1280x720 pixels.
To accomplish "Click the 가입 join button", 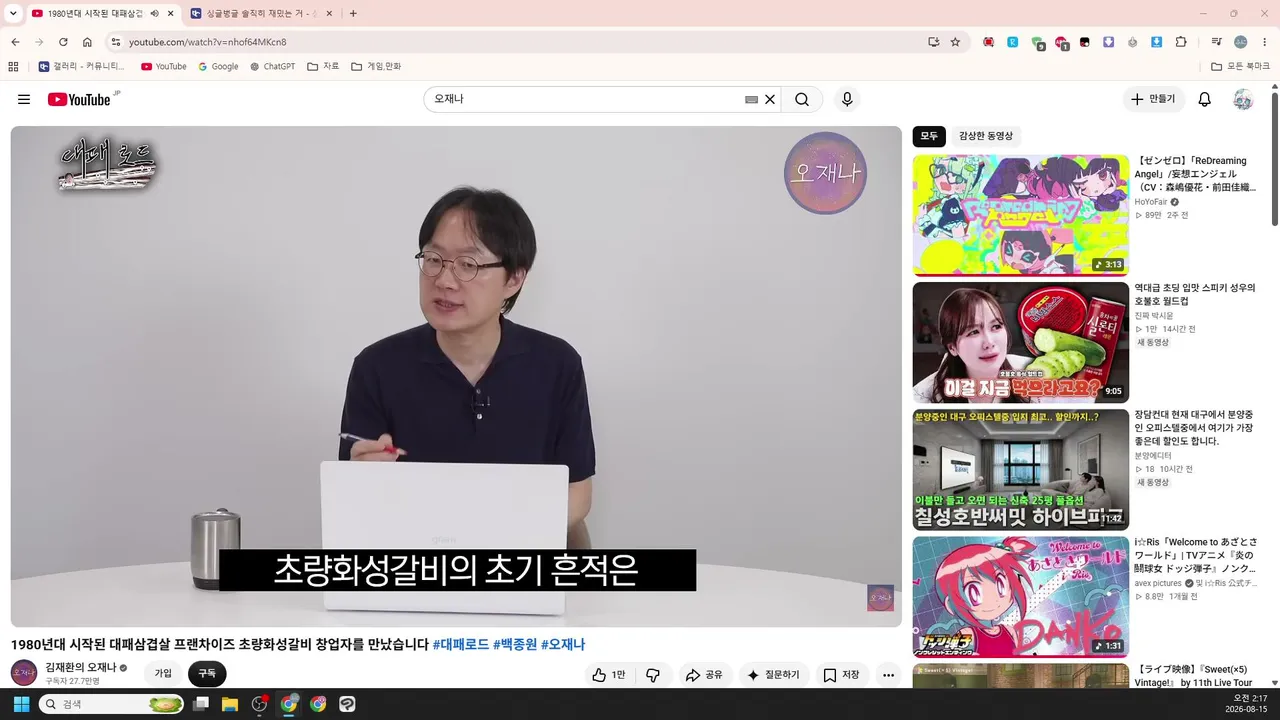I will (163, 674).
